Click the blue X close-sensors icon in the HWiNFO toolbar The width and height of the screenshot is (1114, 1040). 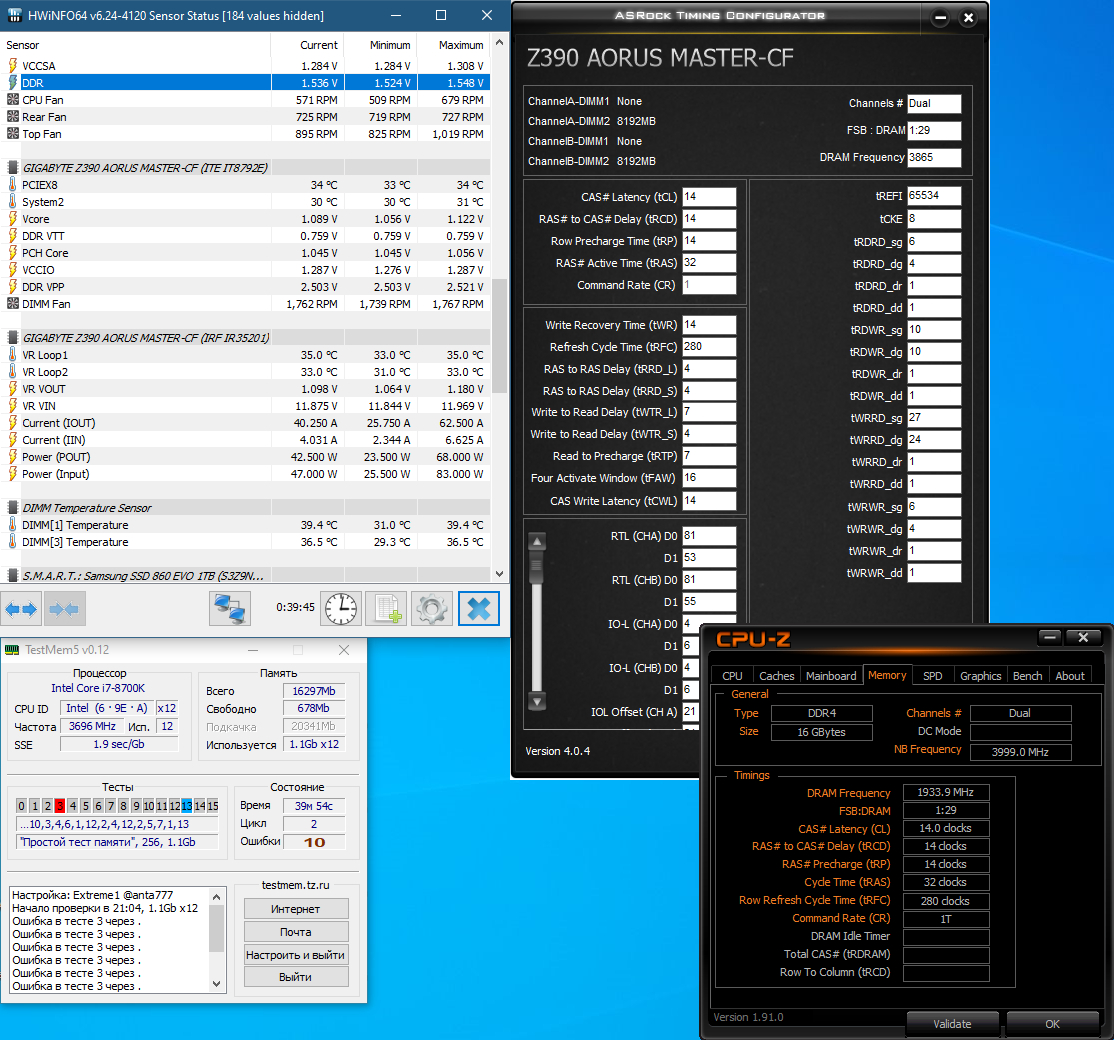point(478,609)
